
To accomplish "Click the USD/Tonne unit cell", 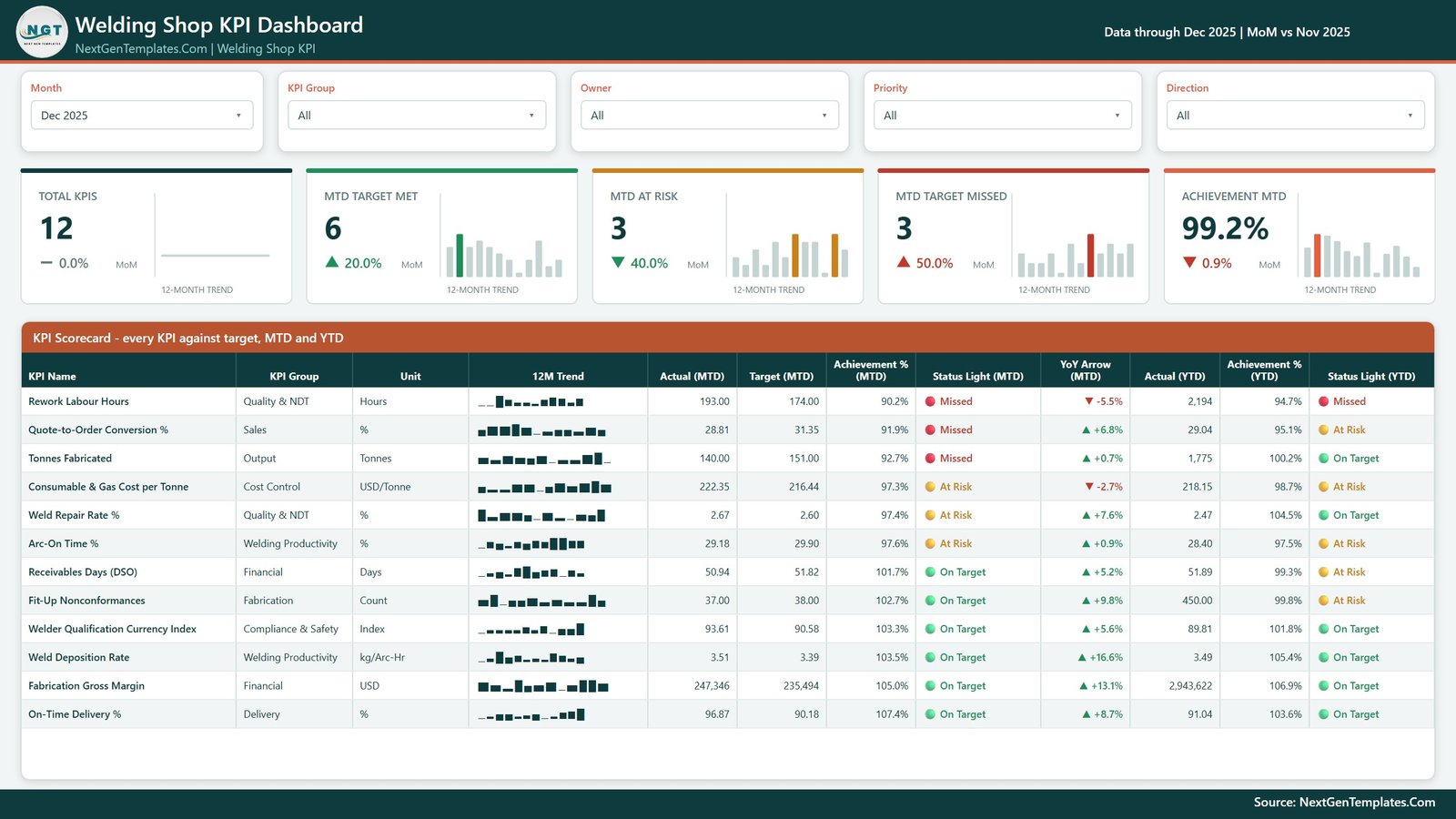I will [x=385, y=487].
